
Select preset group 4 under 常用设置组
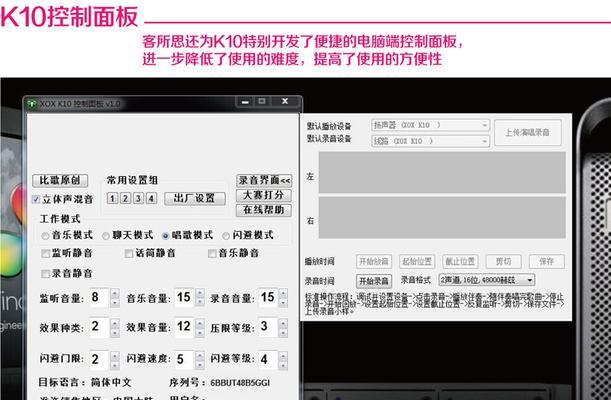[152, 198]
